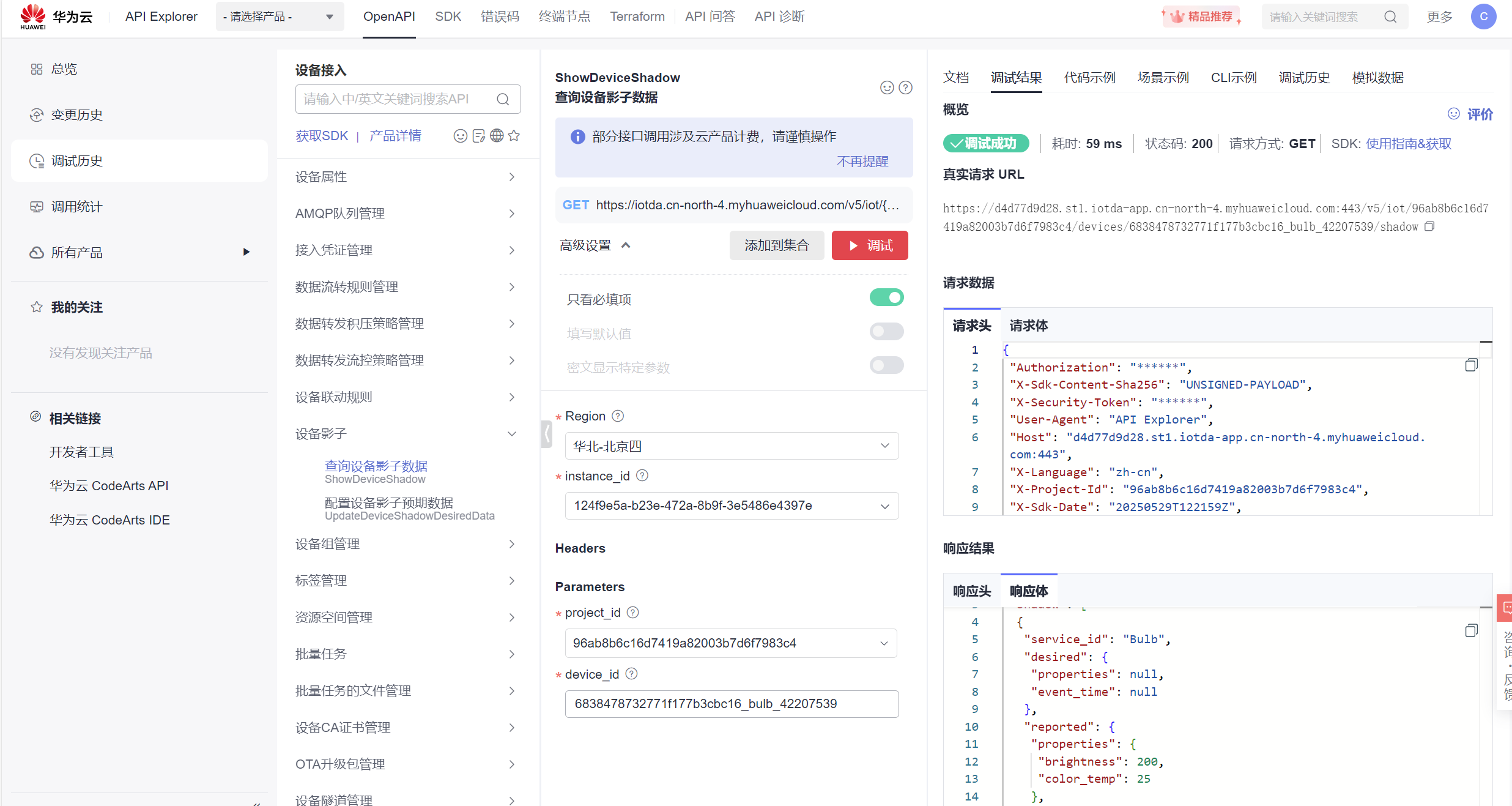Focus the device_id input field
The image size is (1512, 806).
(732, 704)
